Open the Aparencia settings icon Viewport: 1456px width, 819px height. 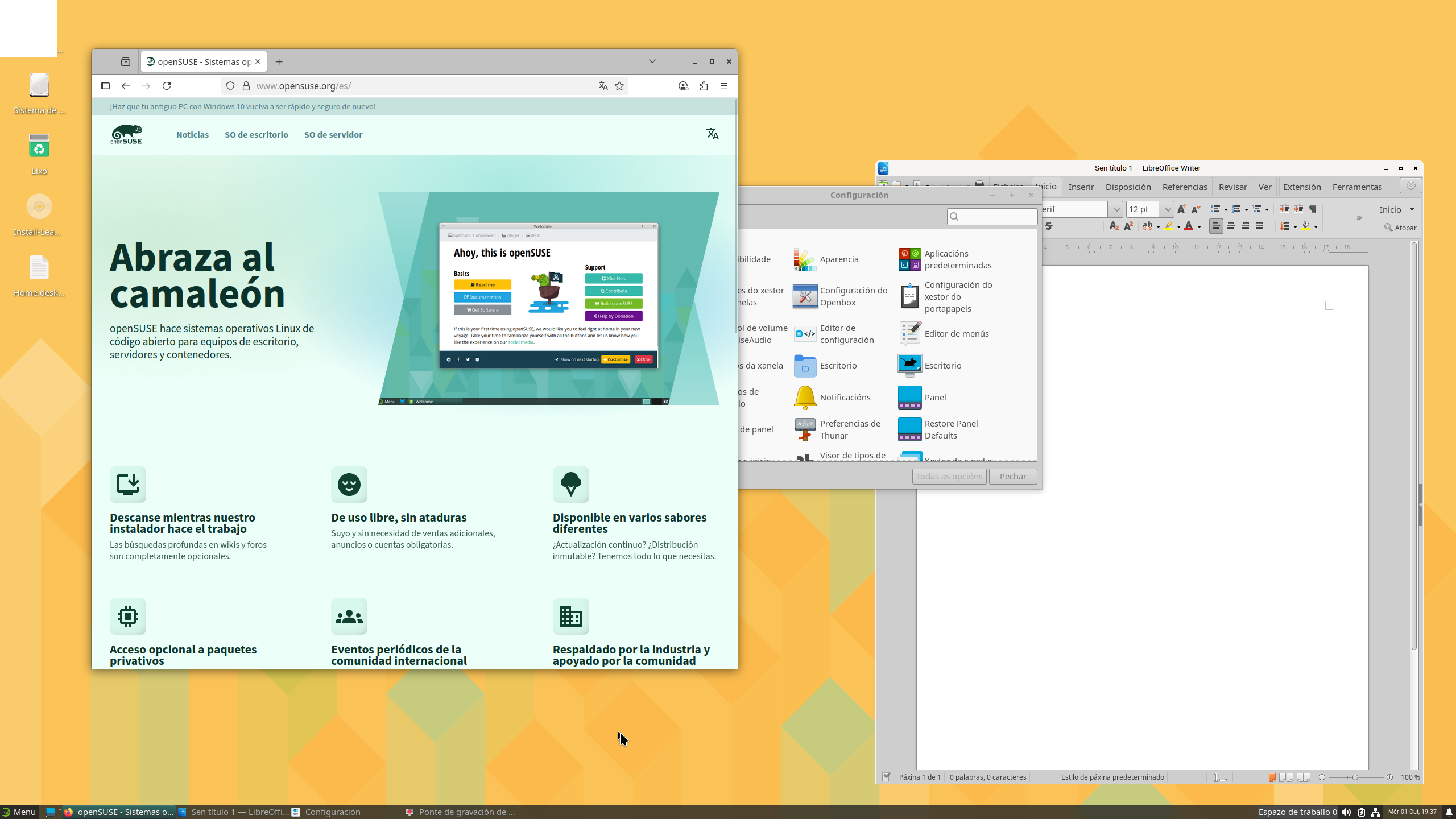coord(805,259)
